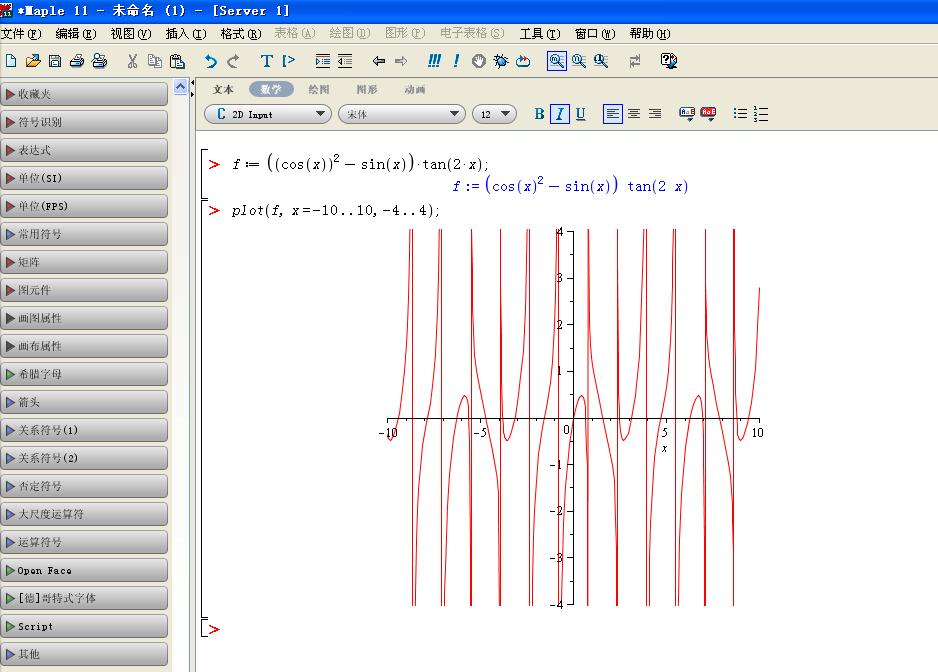Screen dimensions: 938x672
Task: Click the third zoom magnifier icon
Action: (x=601, y=60)
